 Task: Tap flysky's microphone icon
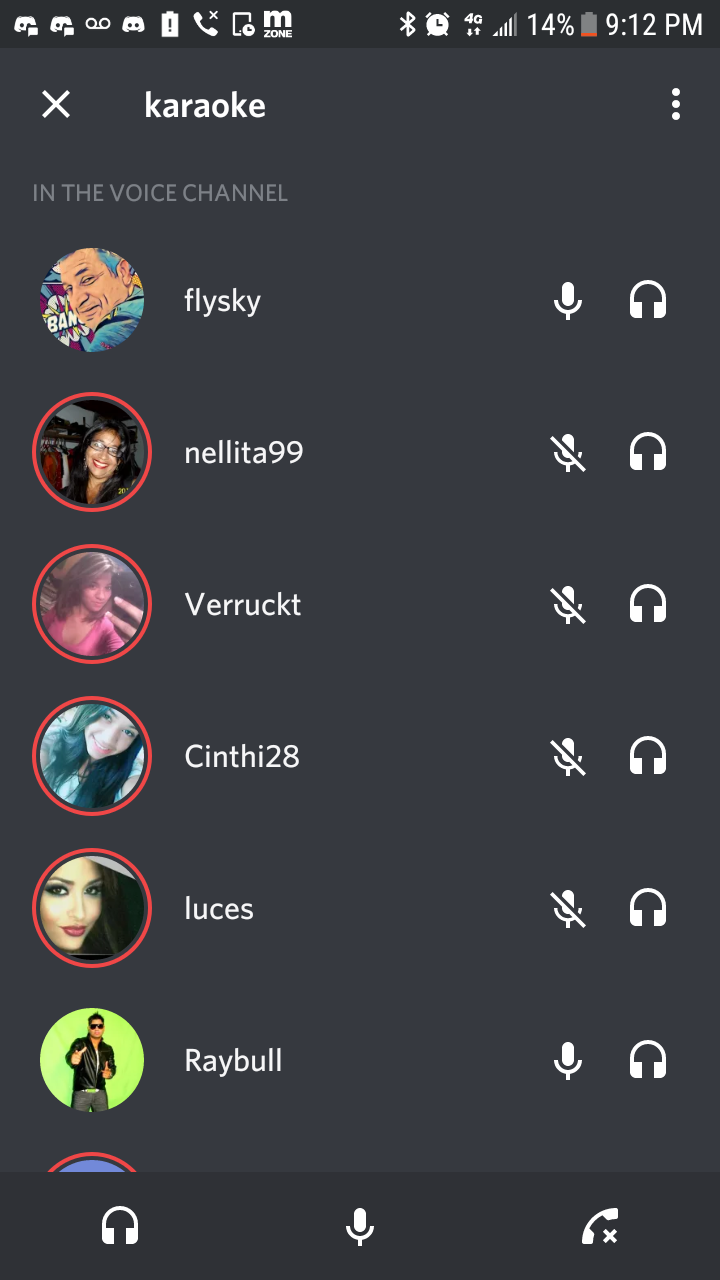click(x=568, y=300)
